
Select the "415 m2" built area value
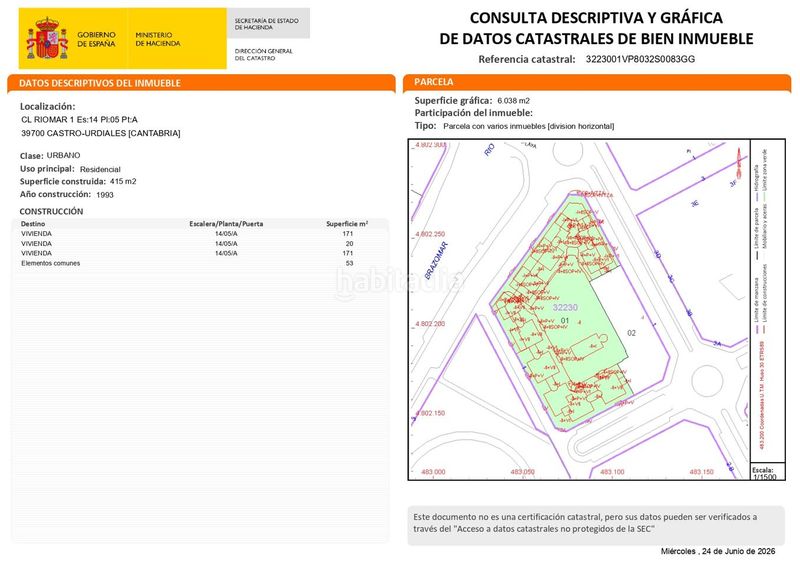pyautogui.click(x=123, y=181)
